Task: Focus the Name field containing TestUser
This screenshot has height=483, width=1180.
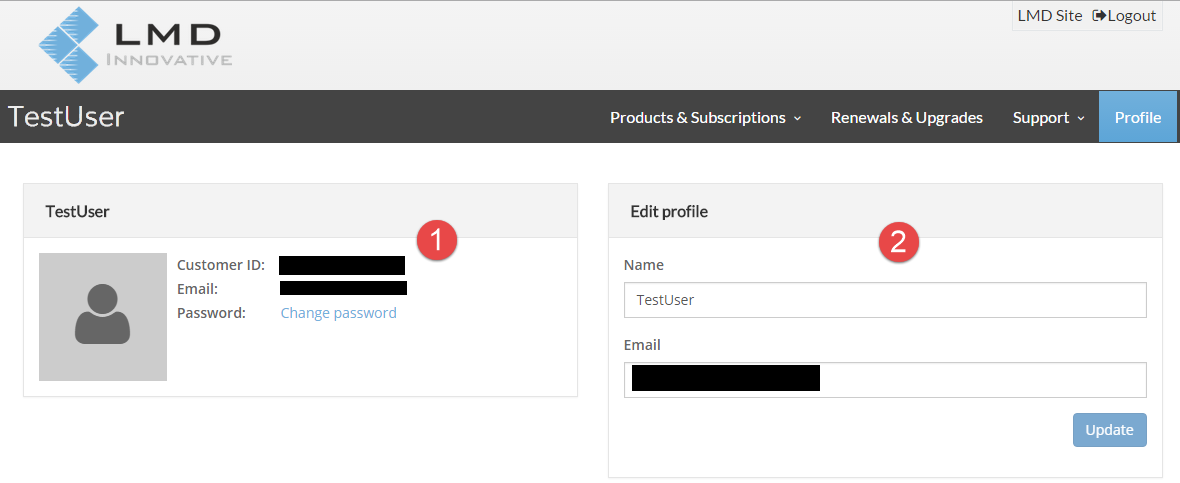Action: click(x=885, y=299)
